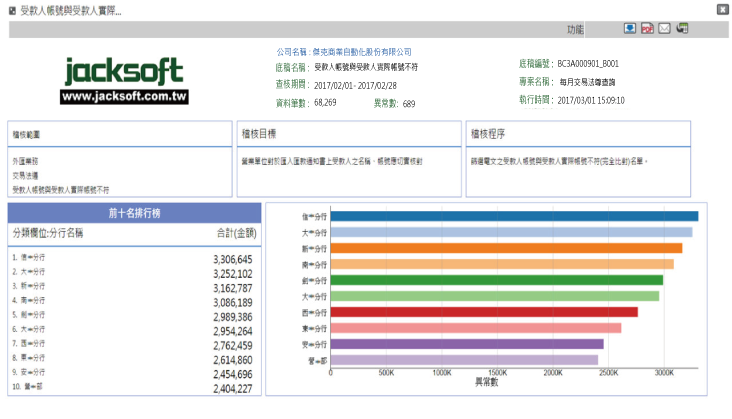Click the red bar in the chart
The width and height of the screenshot is (732, 419).
[483, 312]
